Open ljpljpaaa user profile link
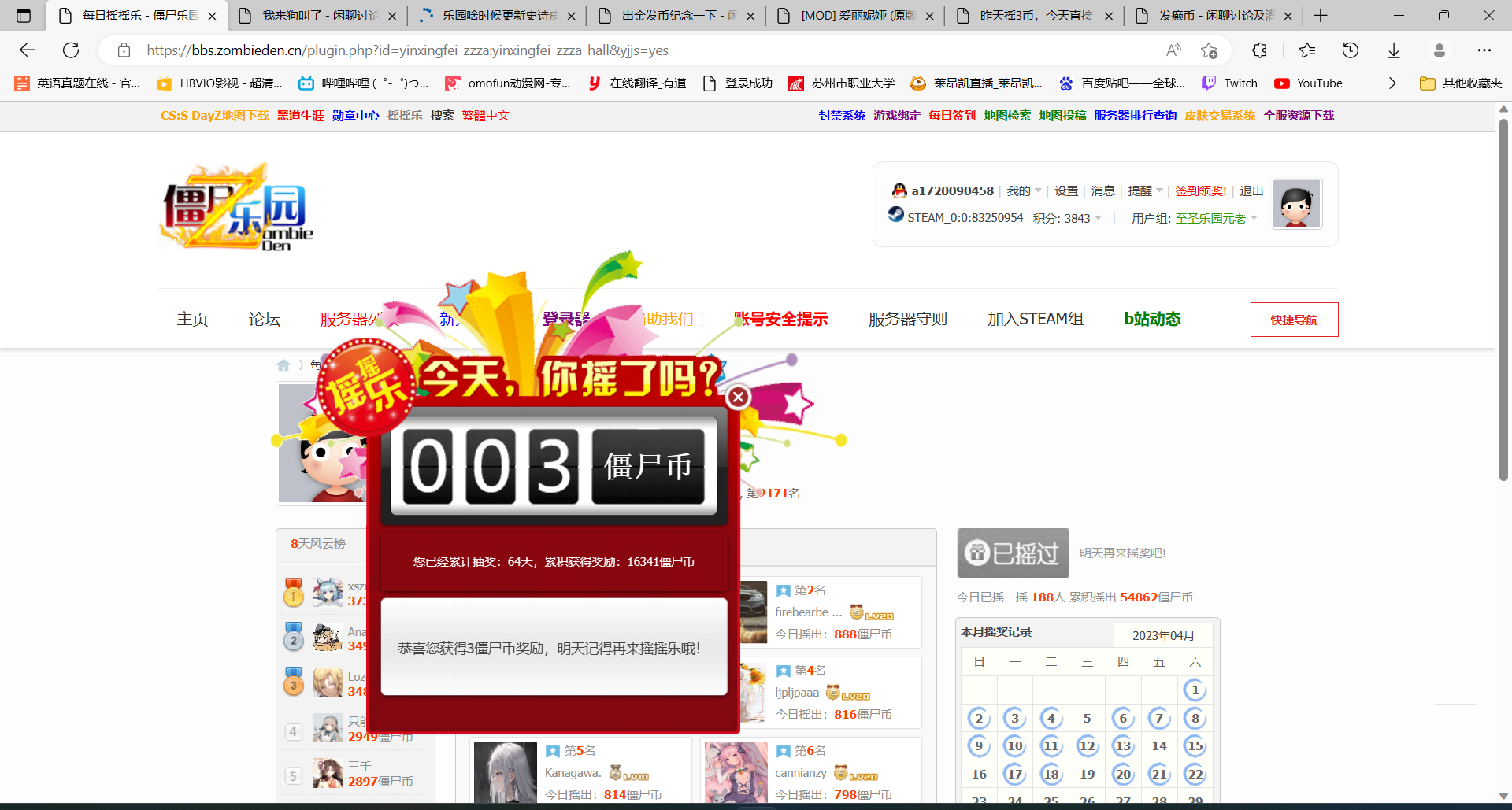Image resolution: width=1512 pixels, height=810 pixels. click(797, 692)
